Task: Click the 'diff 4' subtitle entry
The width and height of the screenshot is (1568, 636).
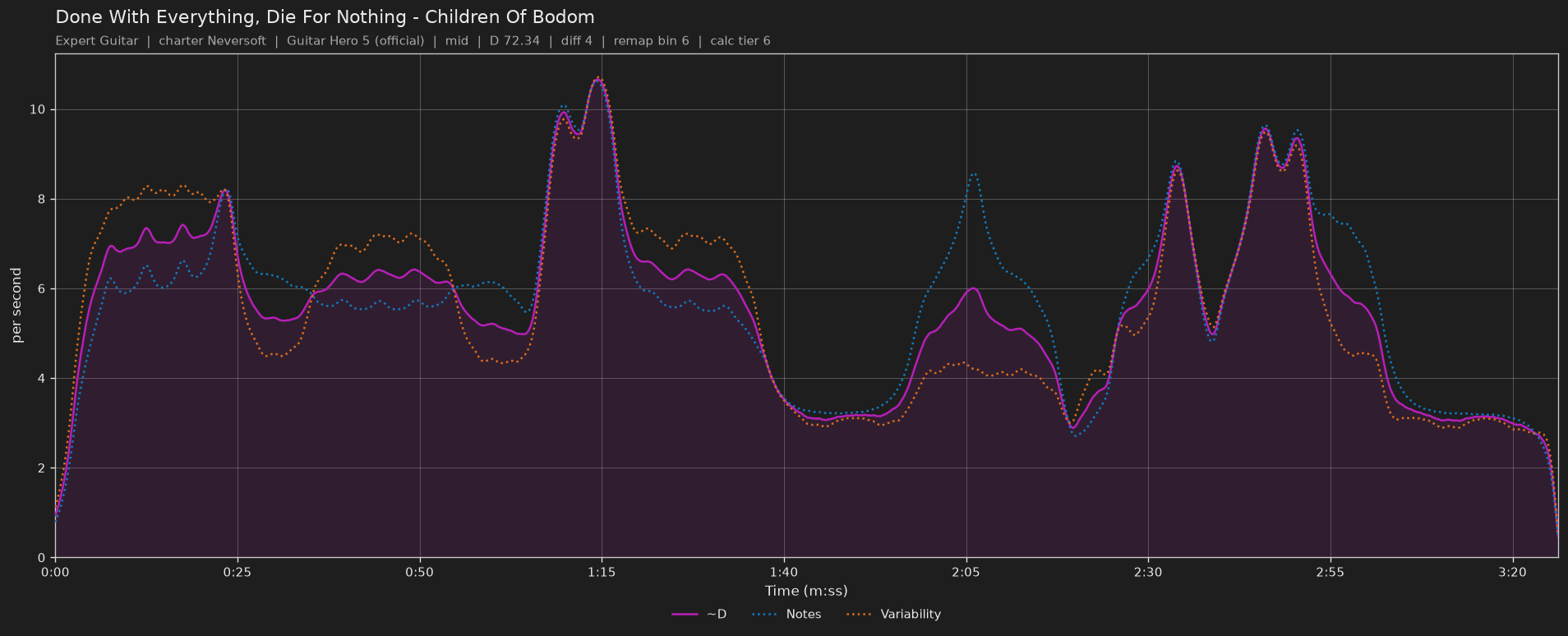Action: coord(577,41)
